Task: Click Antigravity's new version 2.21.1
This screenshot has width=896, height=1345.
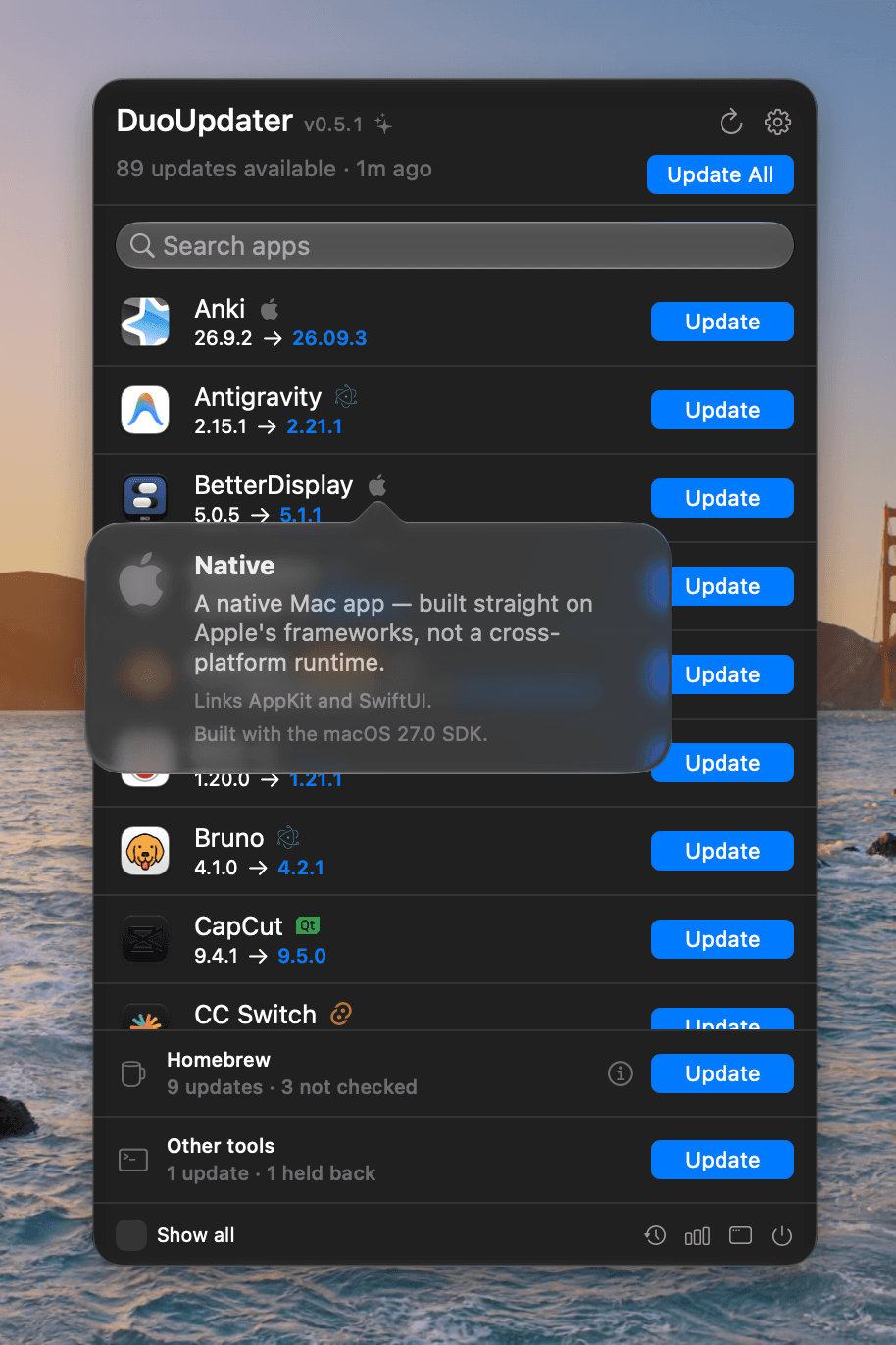Action: (315, 426)
